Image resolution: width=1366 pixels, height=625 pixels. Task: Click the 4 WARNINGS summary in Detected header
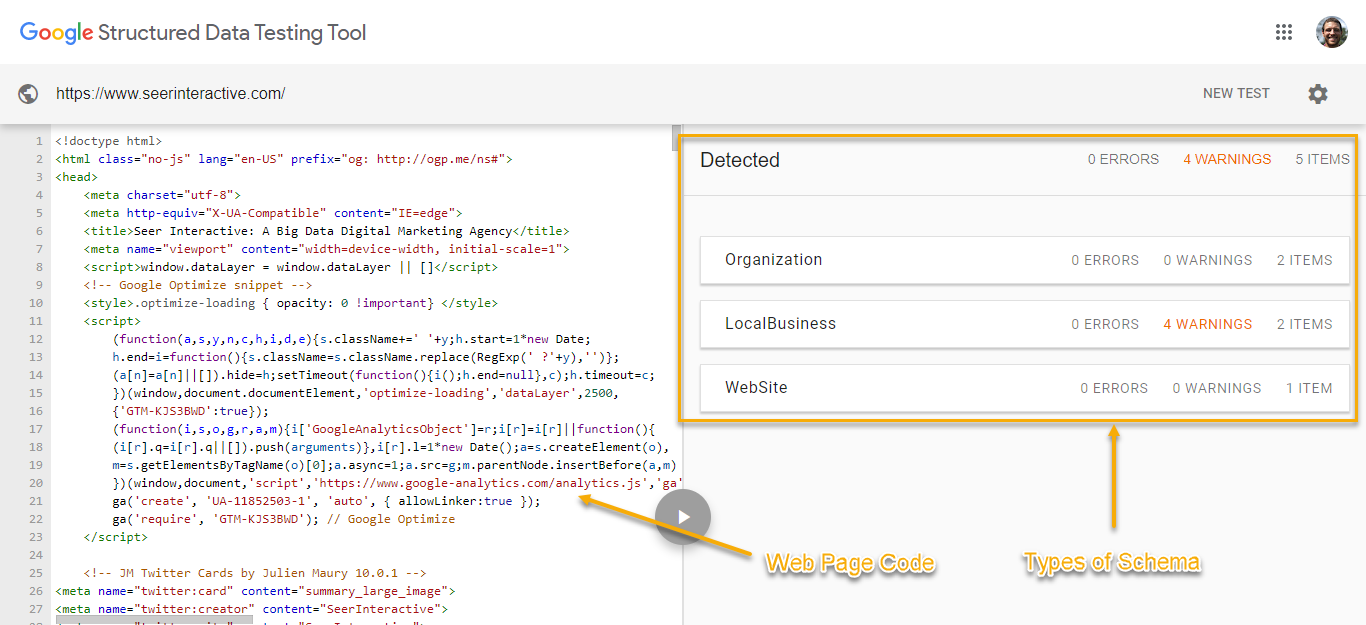click(x=1227, y=159)
